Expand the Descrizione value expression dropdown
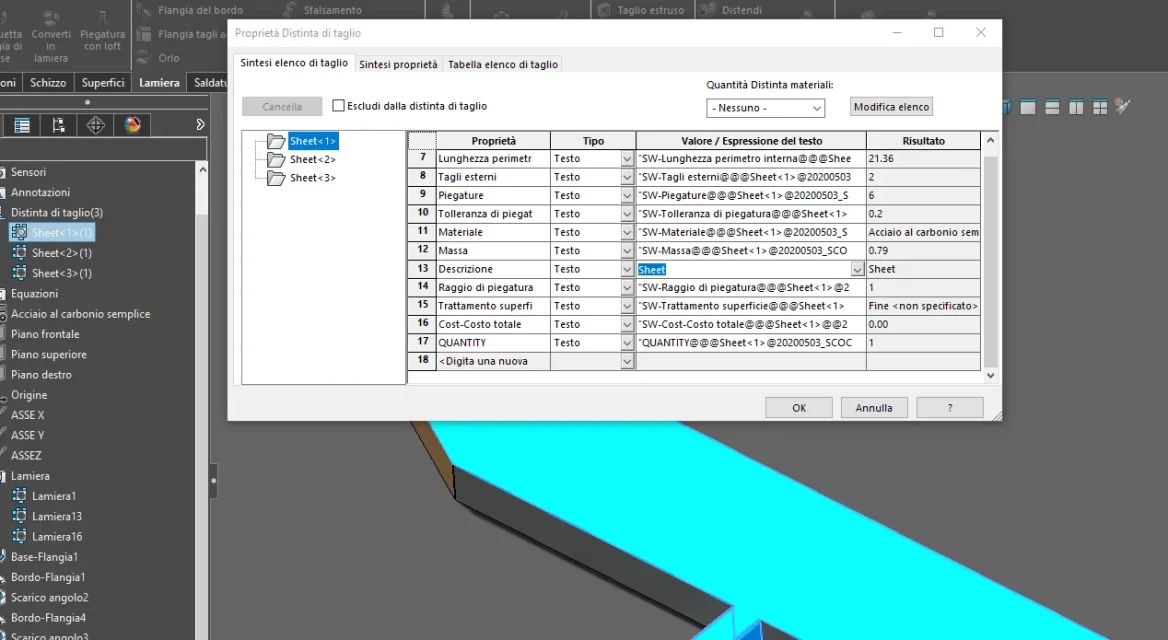Viewport: 1168px width, 640px height. 857,270
